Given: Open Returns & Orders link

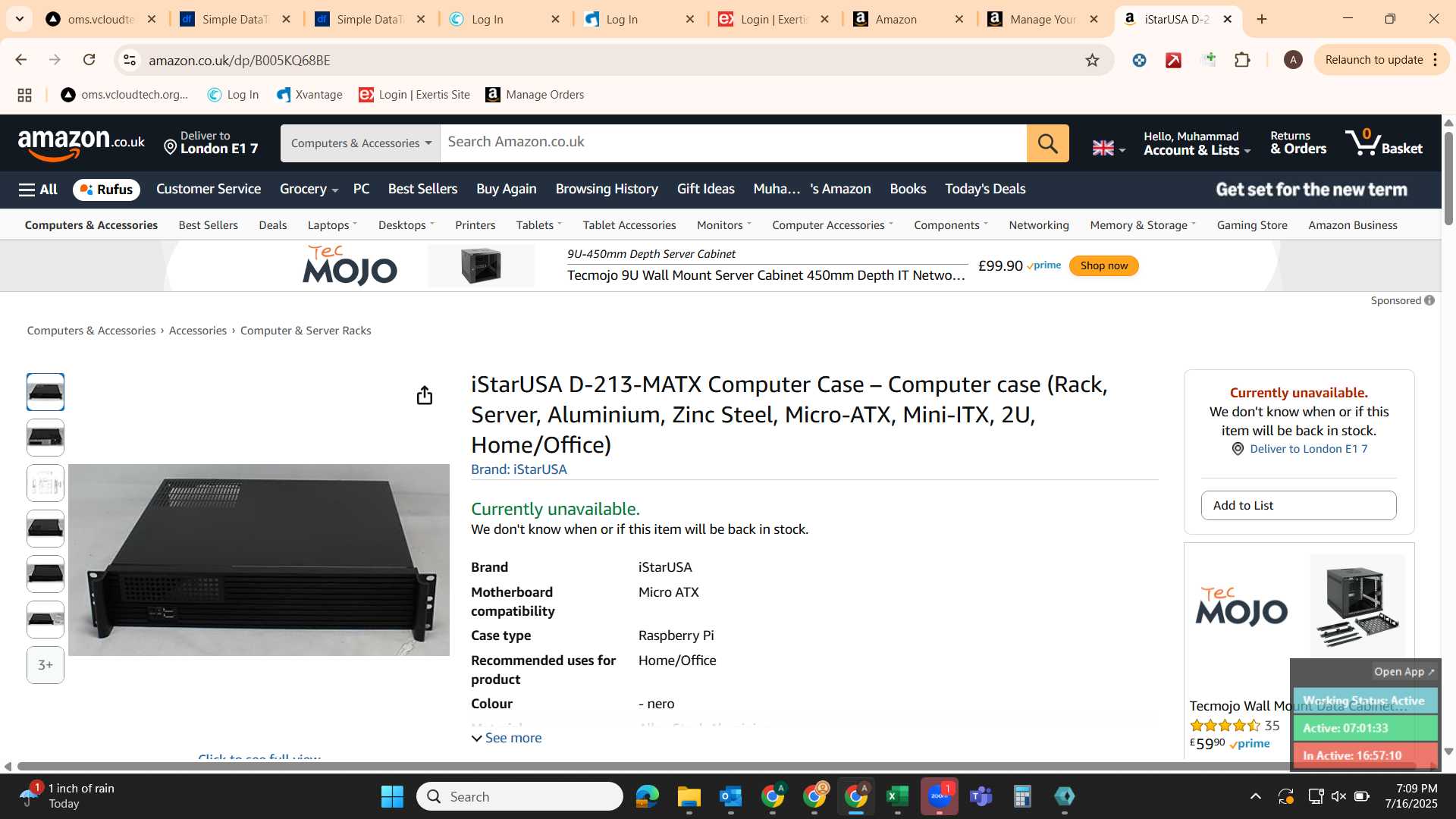Looking at the screenshot, I should pos(1298,143).
